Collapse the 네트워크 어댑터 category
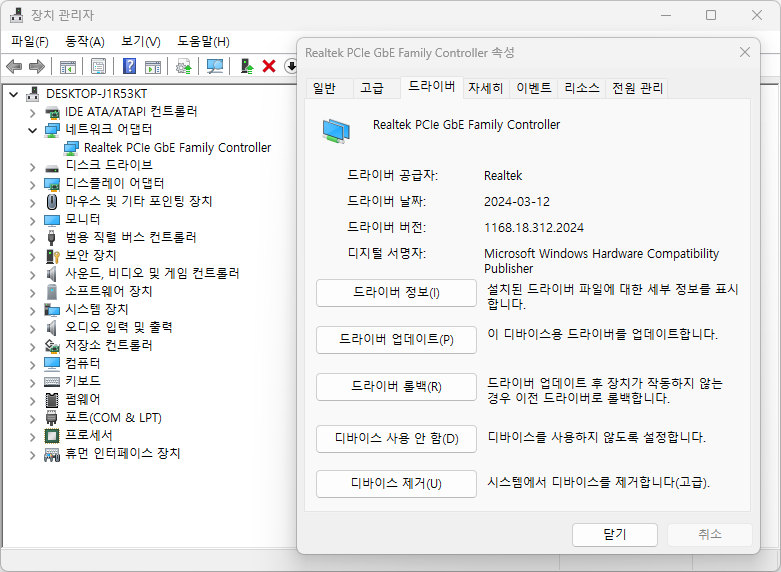Image resolution: width=781 pixels, height=572 pixels. coord(32,131)
